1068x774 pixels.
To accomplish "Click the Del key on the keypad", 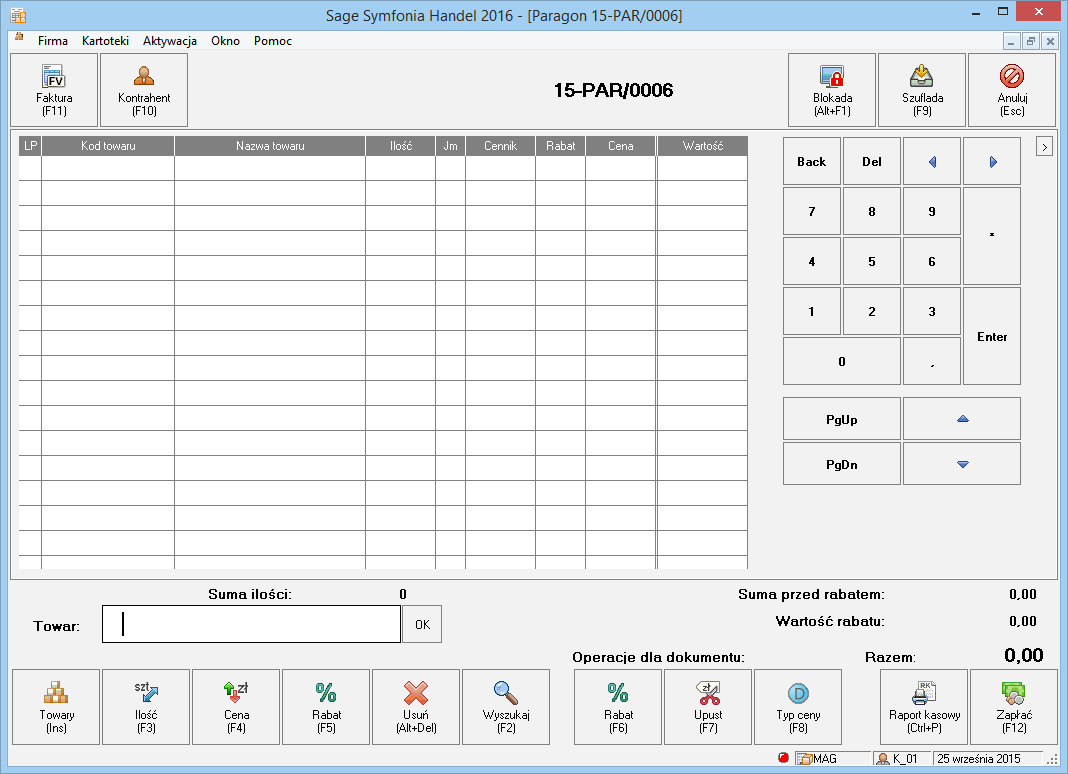I will pyautogui.click(x=872, y=161).
